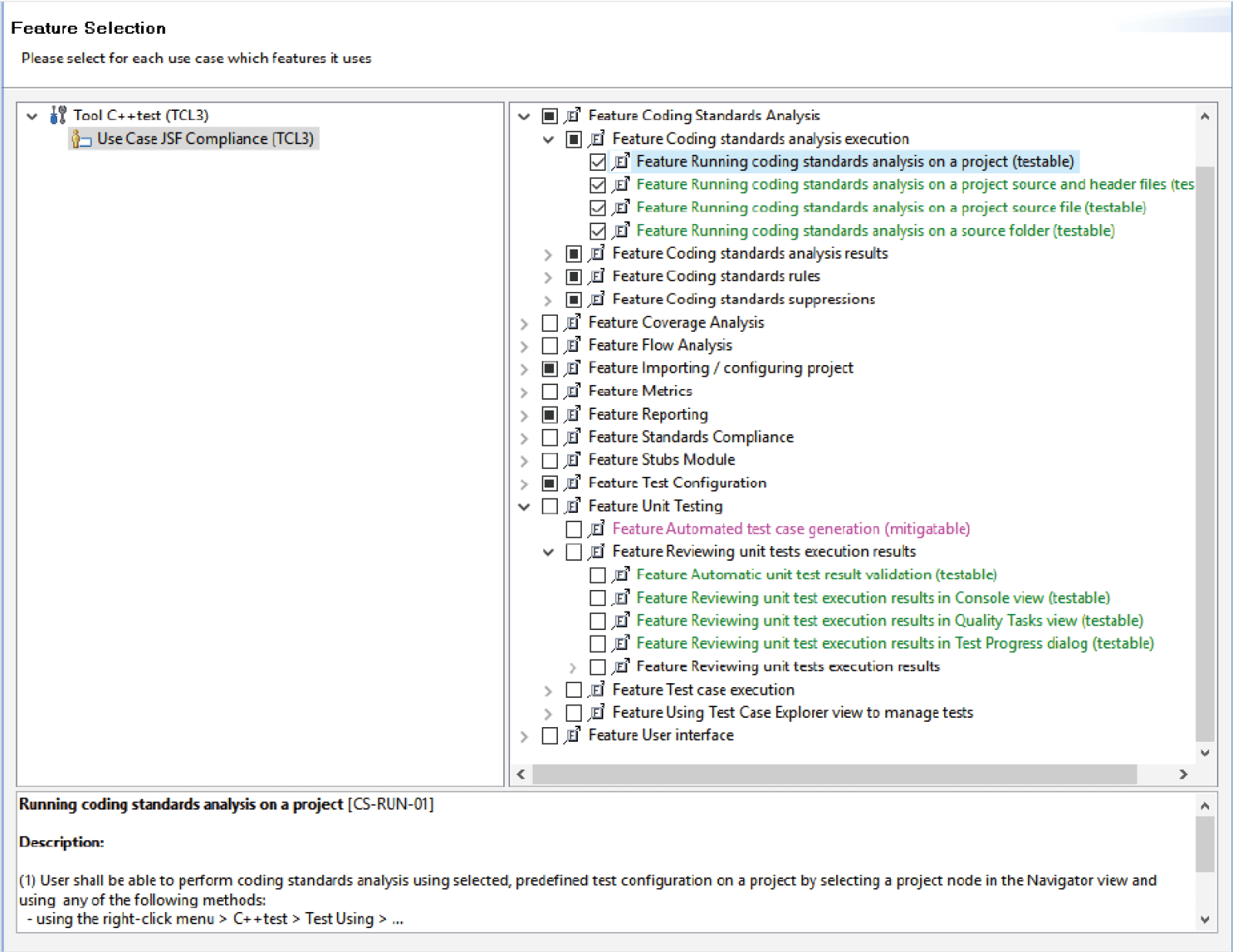This screenshot has width=1233, height=952.
Task: Select Feature Importing / configuring project item
Action: [721, 368]
